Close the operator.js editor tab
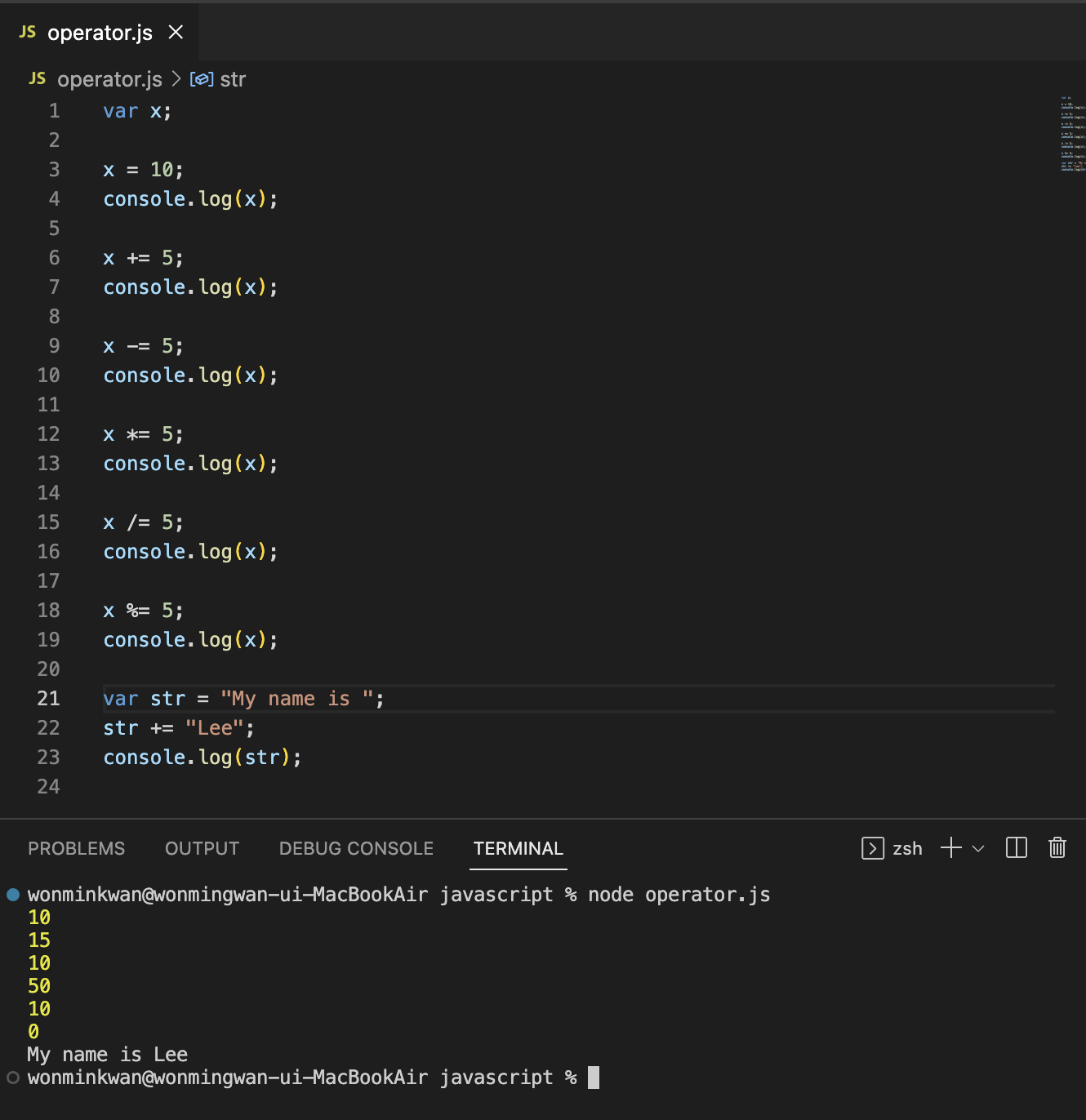This screenshot has height=1120, width=1086. click(176, 32)
